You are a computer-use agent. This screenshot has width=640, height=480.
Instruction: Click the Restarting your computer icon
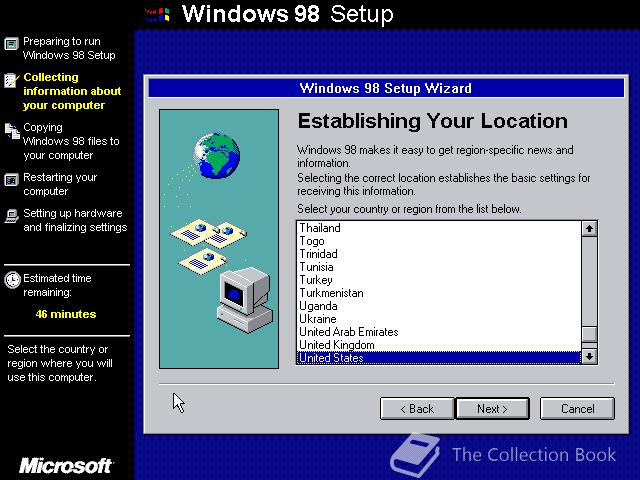click(11, 180)
